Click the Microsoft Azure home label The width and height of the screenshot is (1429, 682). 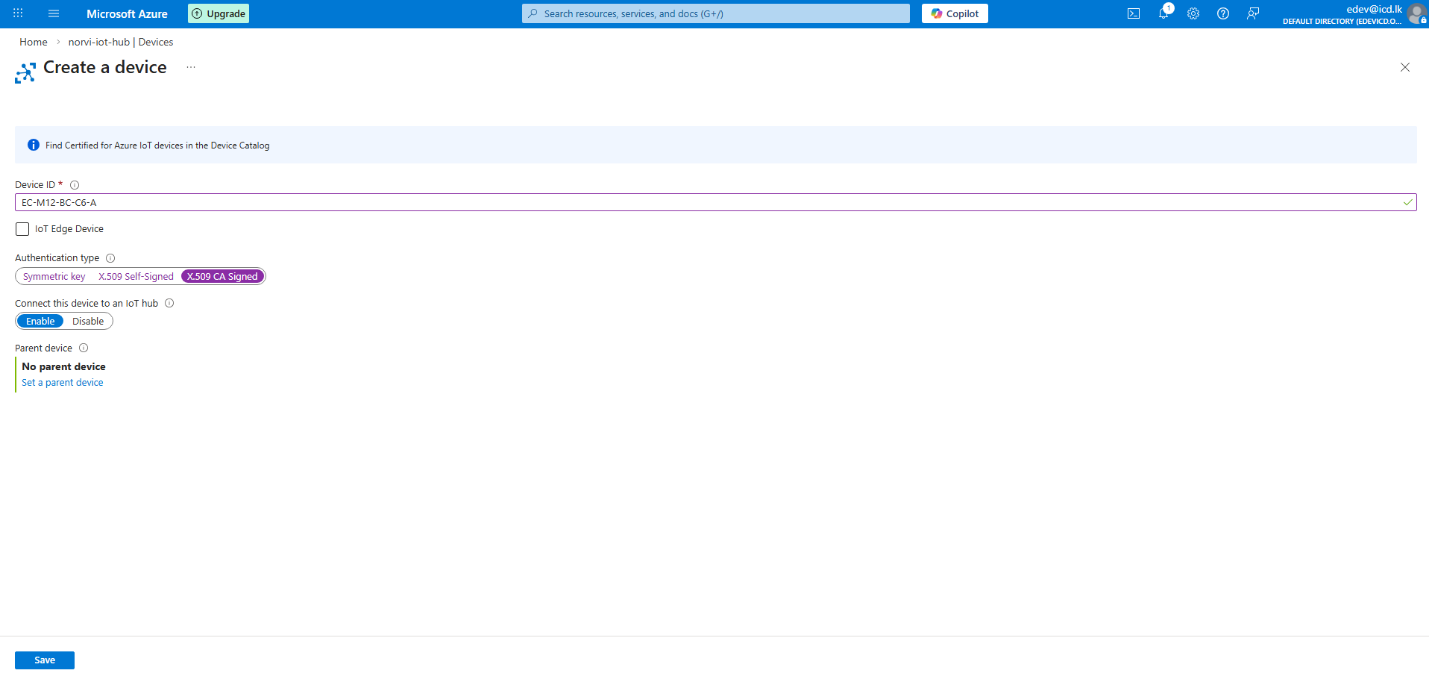point(127,14)
